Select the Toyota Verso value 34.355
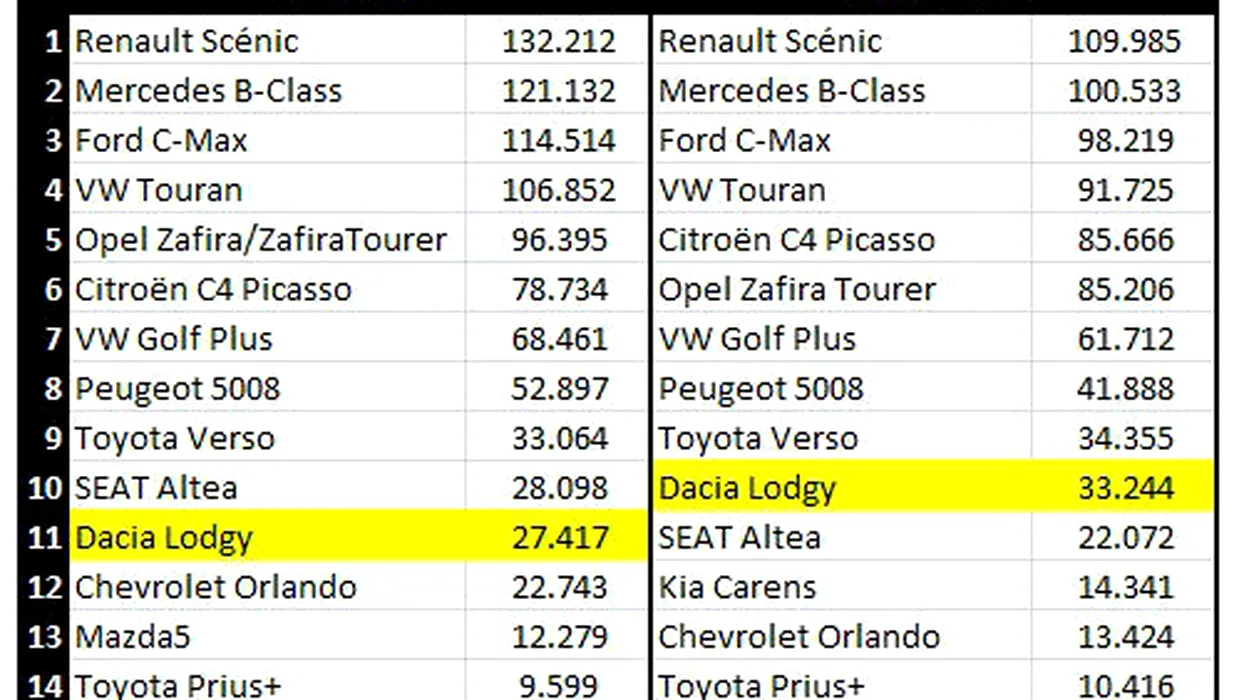This screenshot has width=1239, height=700. click(1123, 438)
